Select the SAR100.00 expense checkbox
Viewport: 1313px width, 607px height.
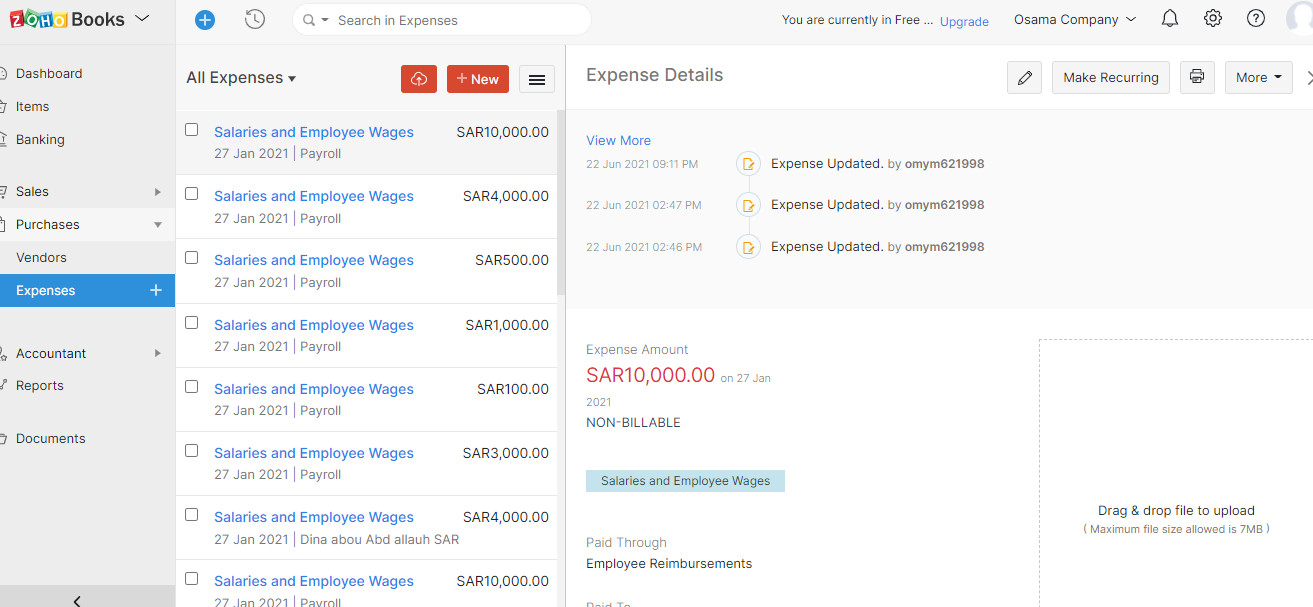pyautogui.click(x=192, y=387)
